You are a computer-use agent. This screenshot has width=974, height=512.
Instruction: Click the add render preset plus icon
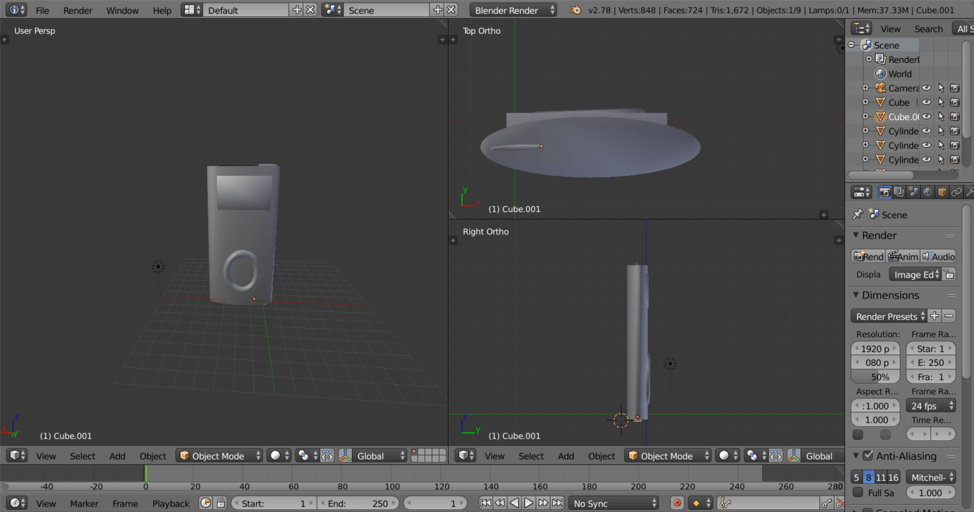tap(934, 316)
